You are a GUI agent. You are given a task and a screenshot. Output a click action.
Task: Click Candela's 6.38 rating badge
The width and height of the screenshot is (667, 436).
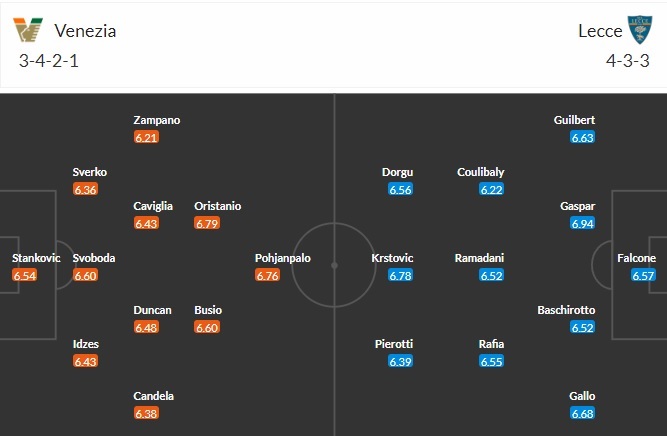click(x=146, y=413)
